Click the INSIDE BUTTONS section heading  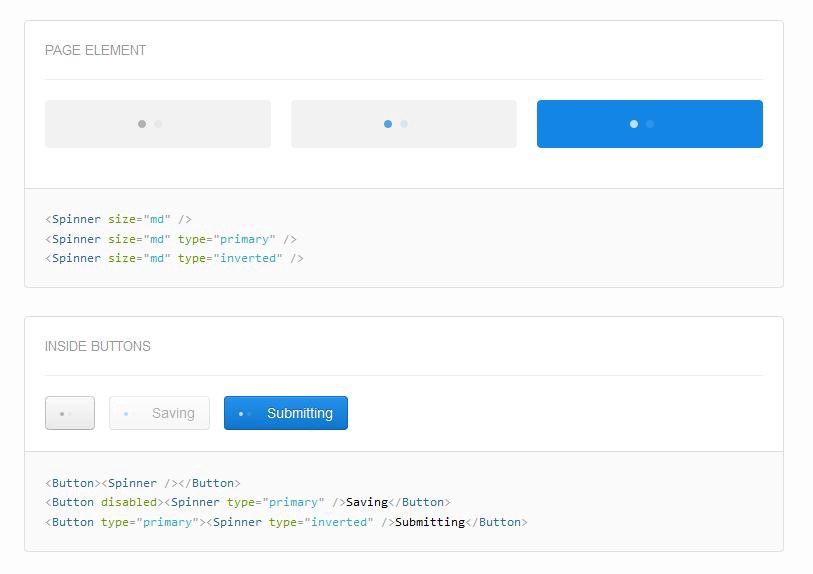[97, 346]
